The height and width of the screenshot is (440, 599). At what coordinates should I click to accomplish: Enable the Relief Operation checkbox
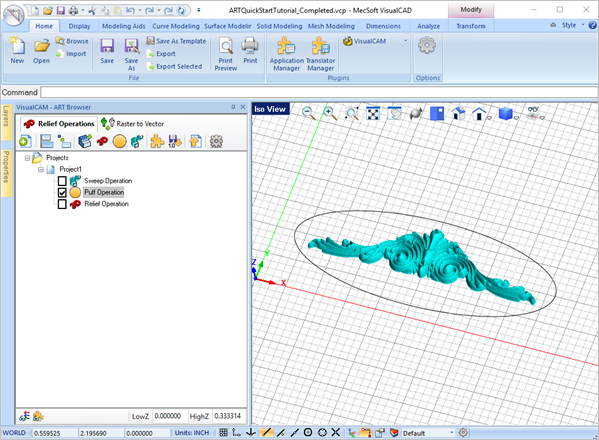pos(62,204)
